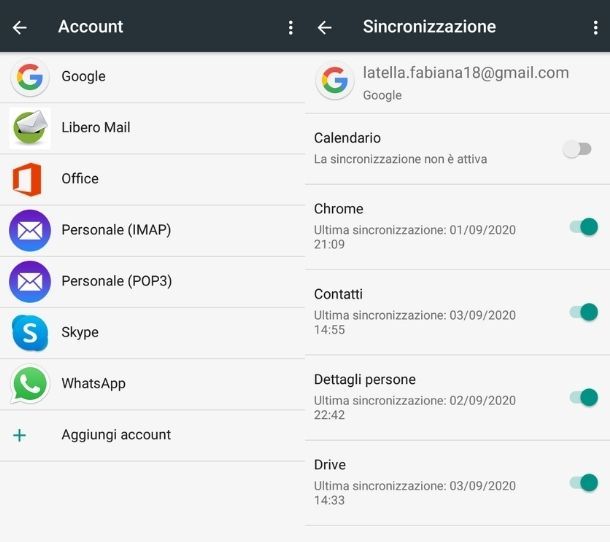Disable Chrome synchronization switch
The width and height of the screenshot is (610, 542).
pos(584,227)
